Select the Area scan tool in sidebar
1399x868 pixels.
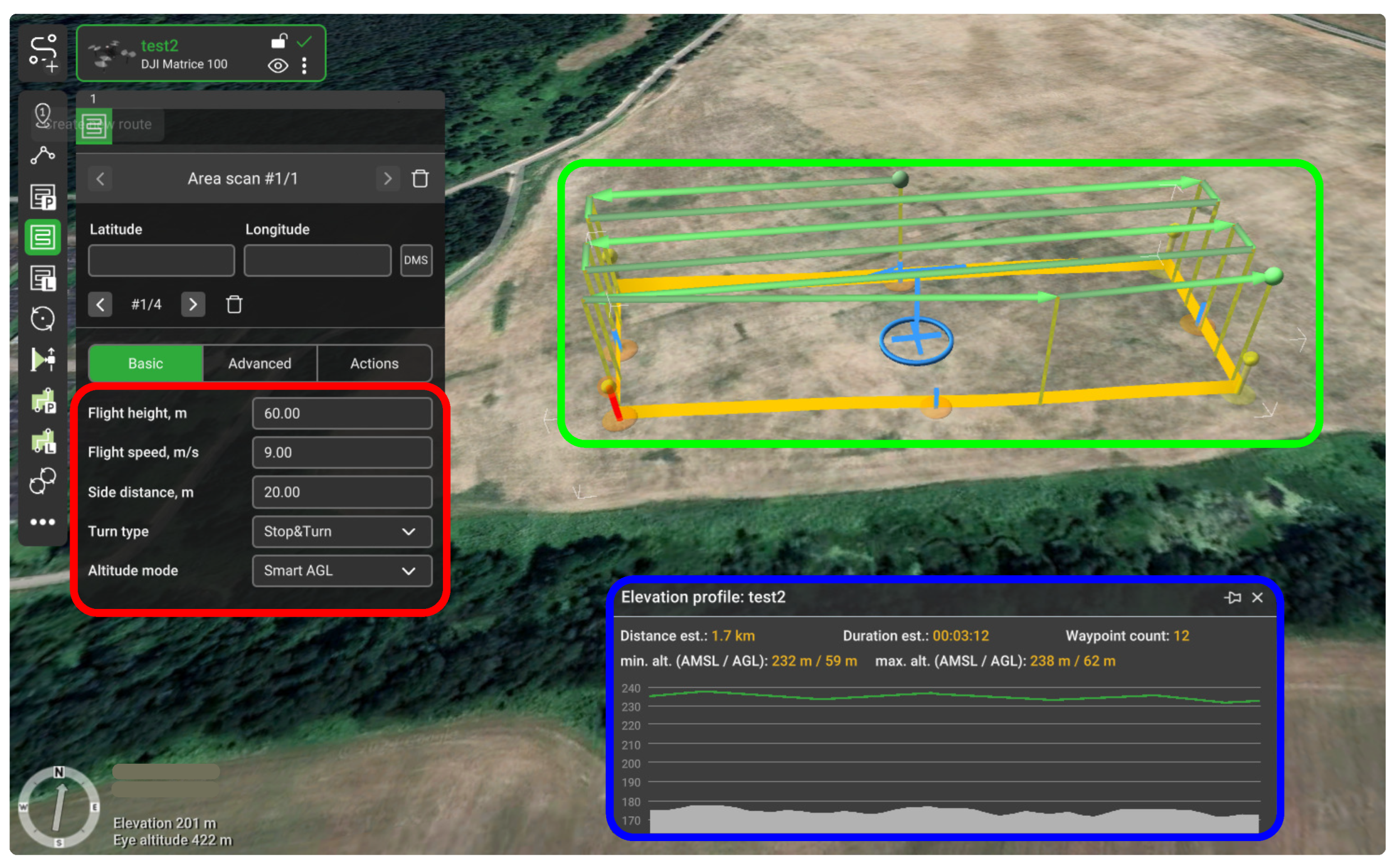click(43, 237)
